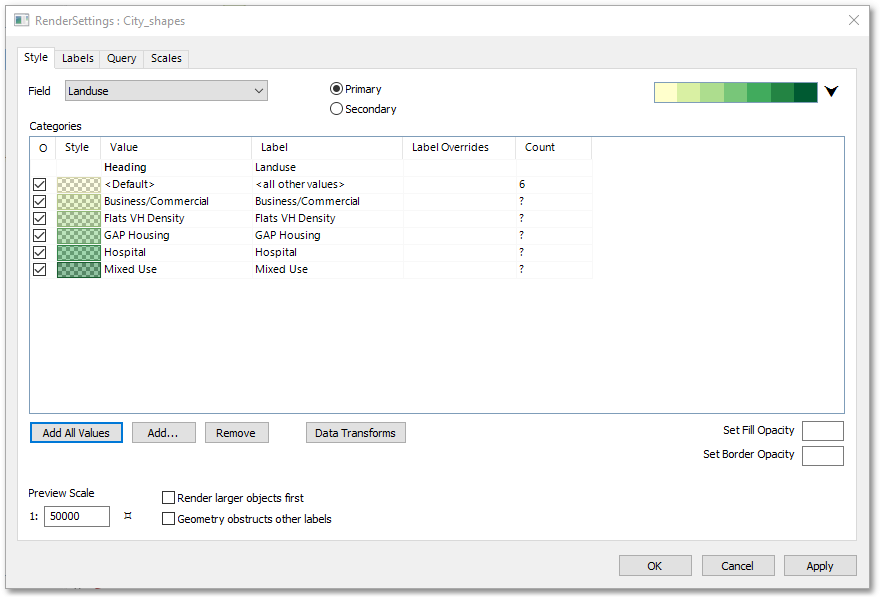The height and width of the screenshot is (600, 881).
Task: Click the Mixed Use style swatch
Action: (x=79, y=269)
